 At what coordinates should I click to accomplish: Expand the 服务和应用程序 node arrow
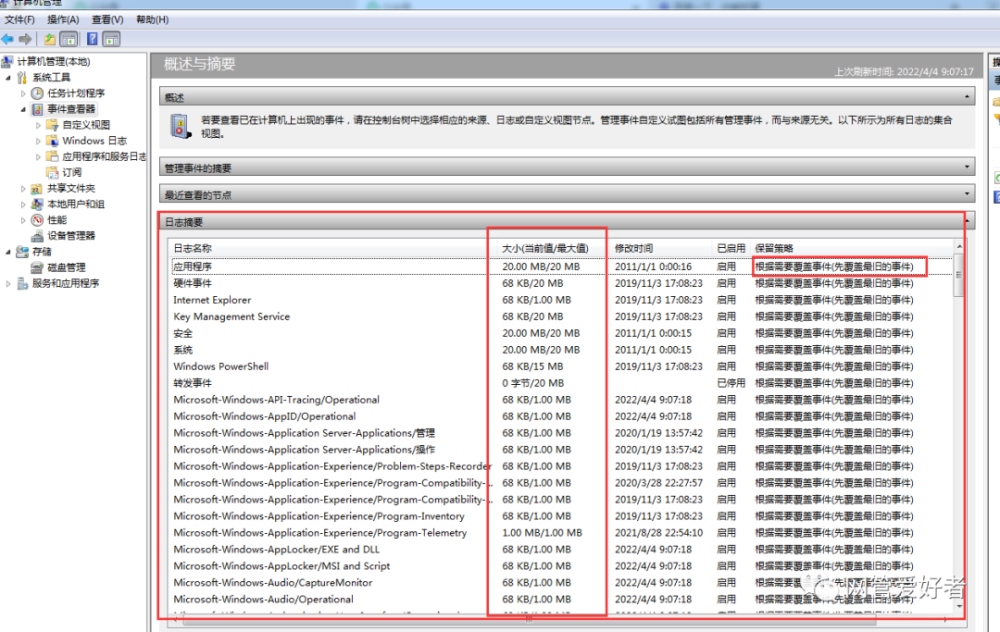click(x=8, y=283)
